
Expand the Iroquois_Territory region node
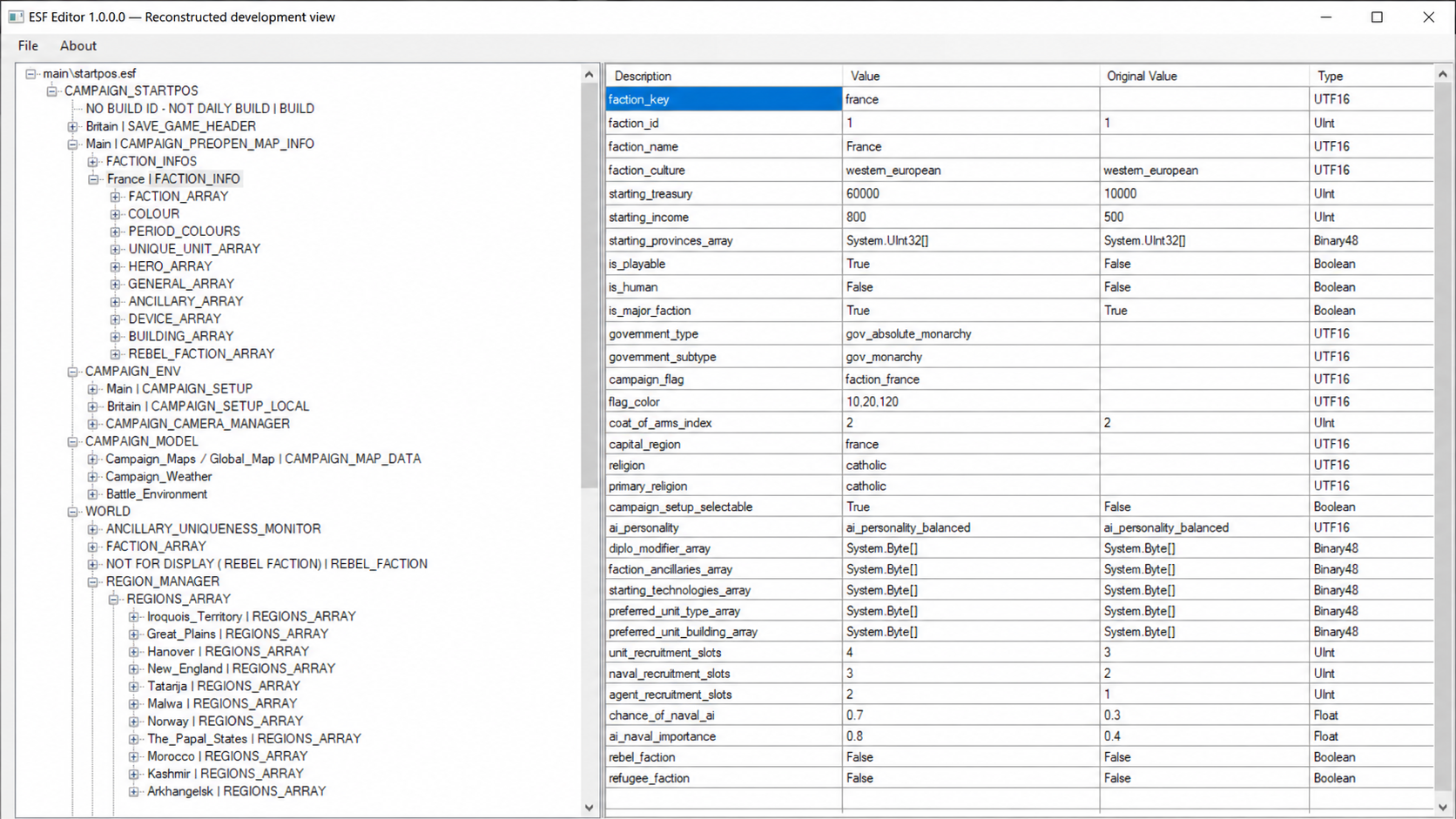(x=134, y=617)
